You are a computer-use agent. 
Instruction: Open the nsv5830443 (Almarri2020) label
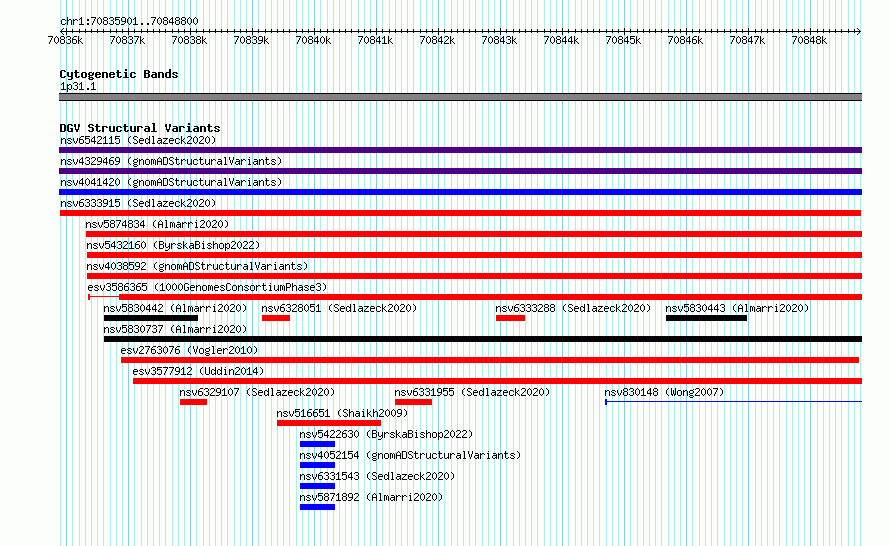(737, 308)
